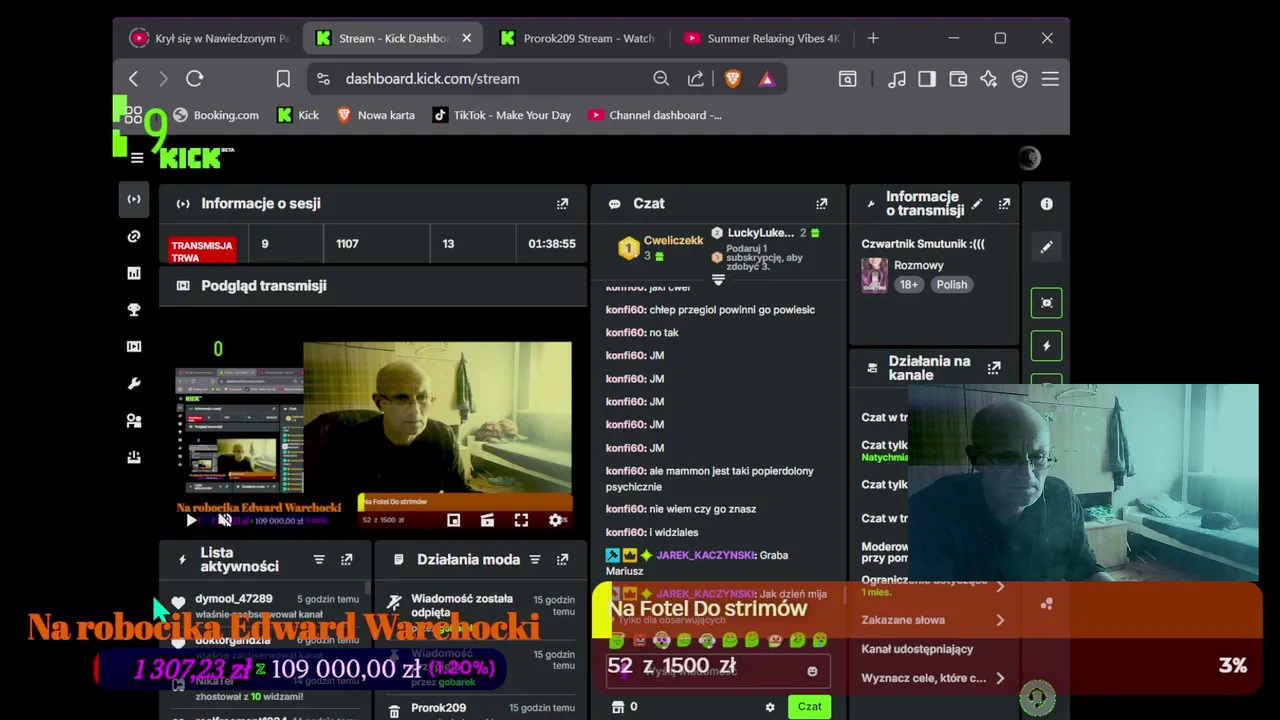Click the green-bordered lightning bolt icon
The height and width of the screenshot is (720, 1280).
tap(1046, 346)
